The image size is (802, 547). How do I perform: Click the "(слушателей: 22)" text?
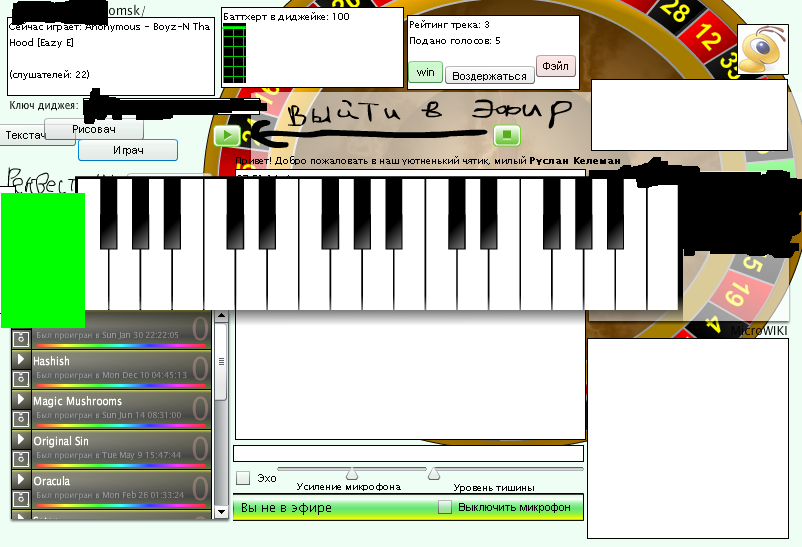point(49,75)
